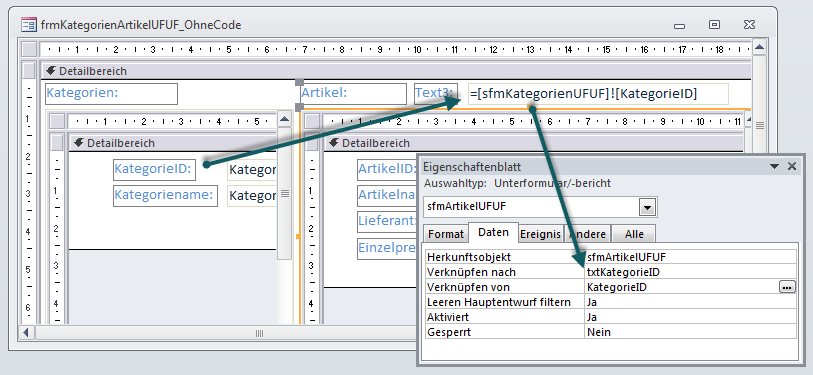
Task: Click the Kategorien subform vertical scrollbar thumb
Action: coord(285,193)
